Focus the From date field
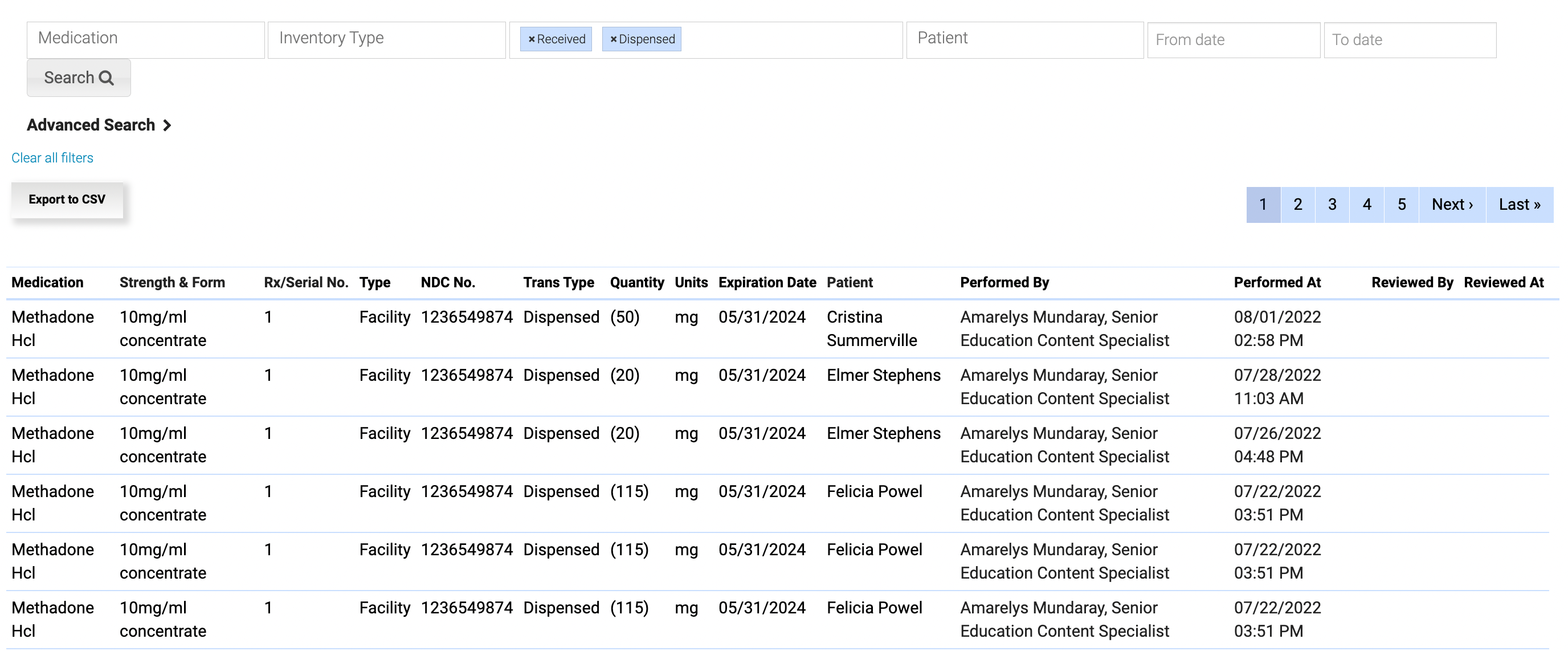 pyautogui.click(x=1233, y=39)
